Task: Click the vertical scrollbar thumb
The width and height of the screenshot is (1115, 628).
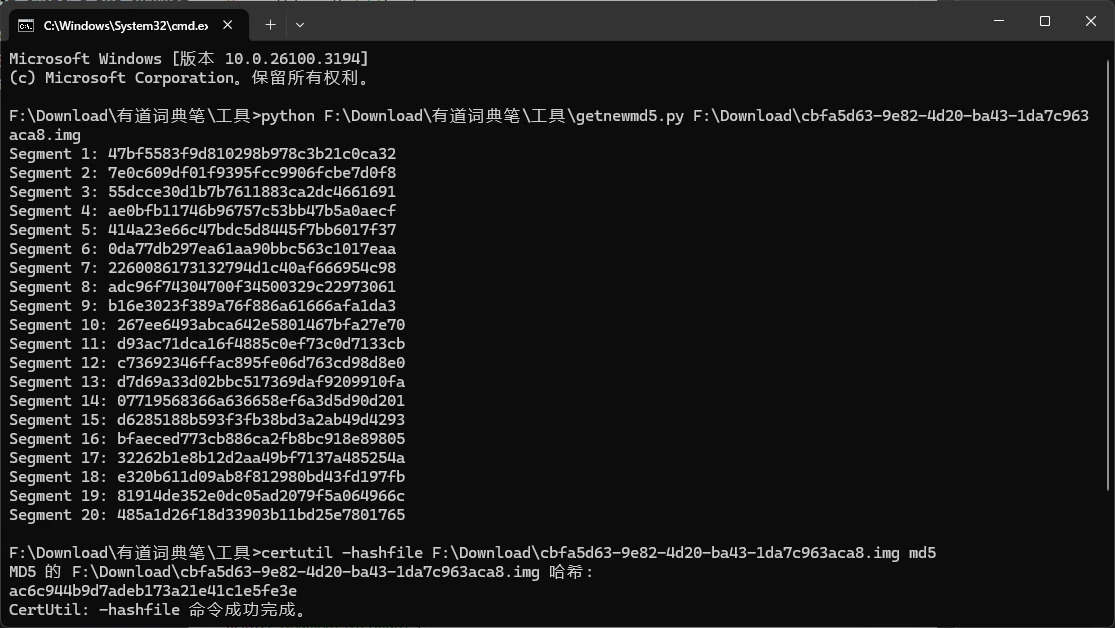Action: 1109,275
